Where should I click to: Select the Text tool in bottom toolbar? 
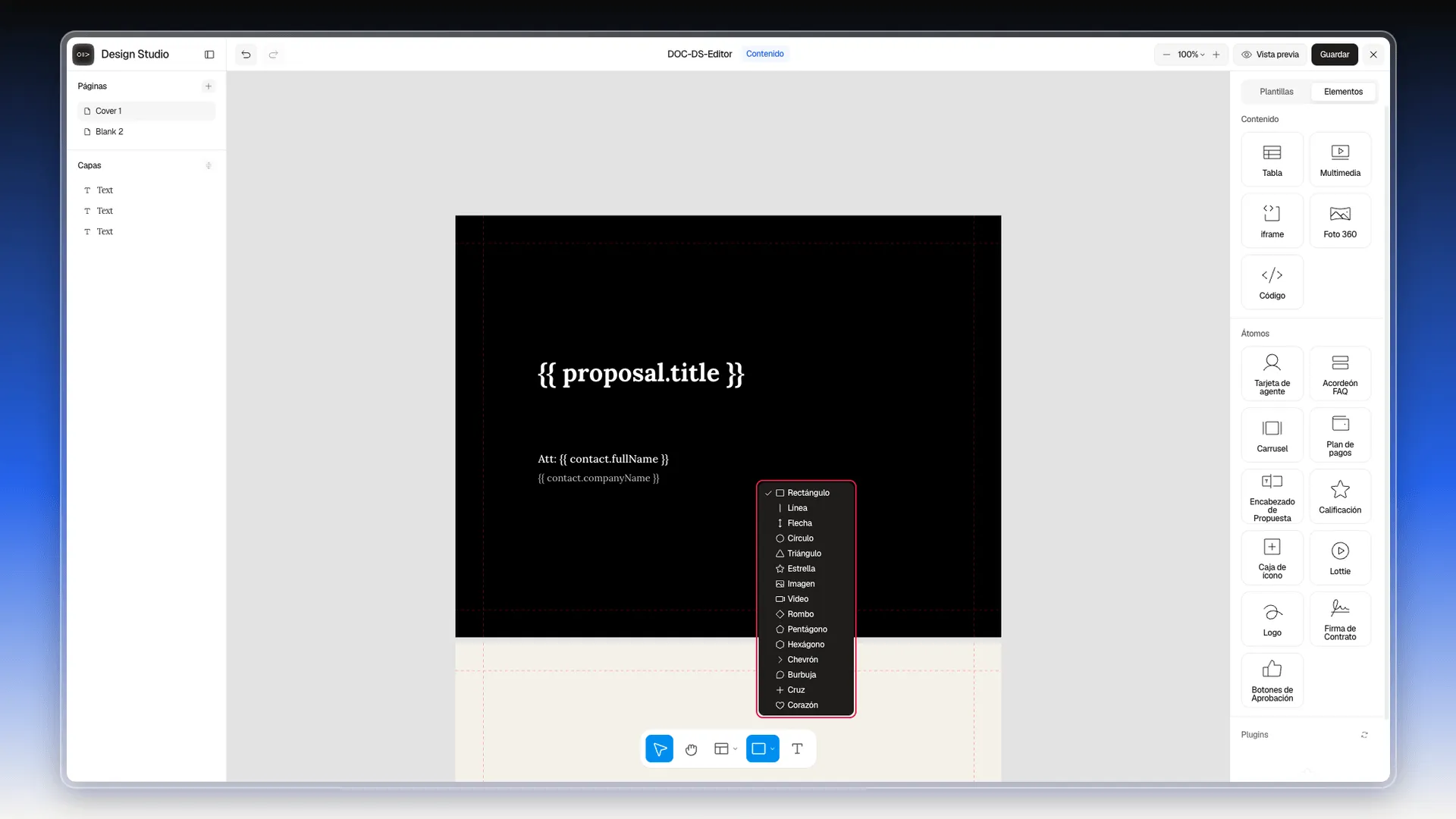pos(797,749)
